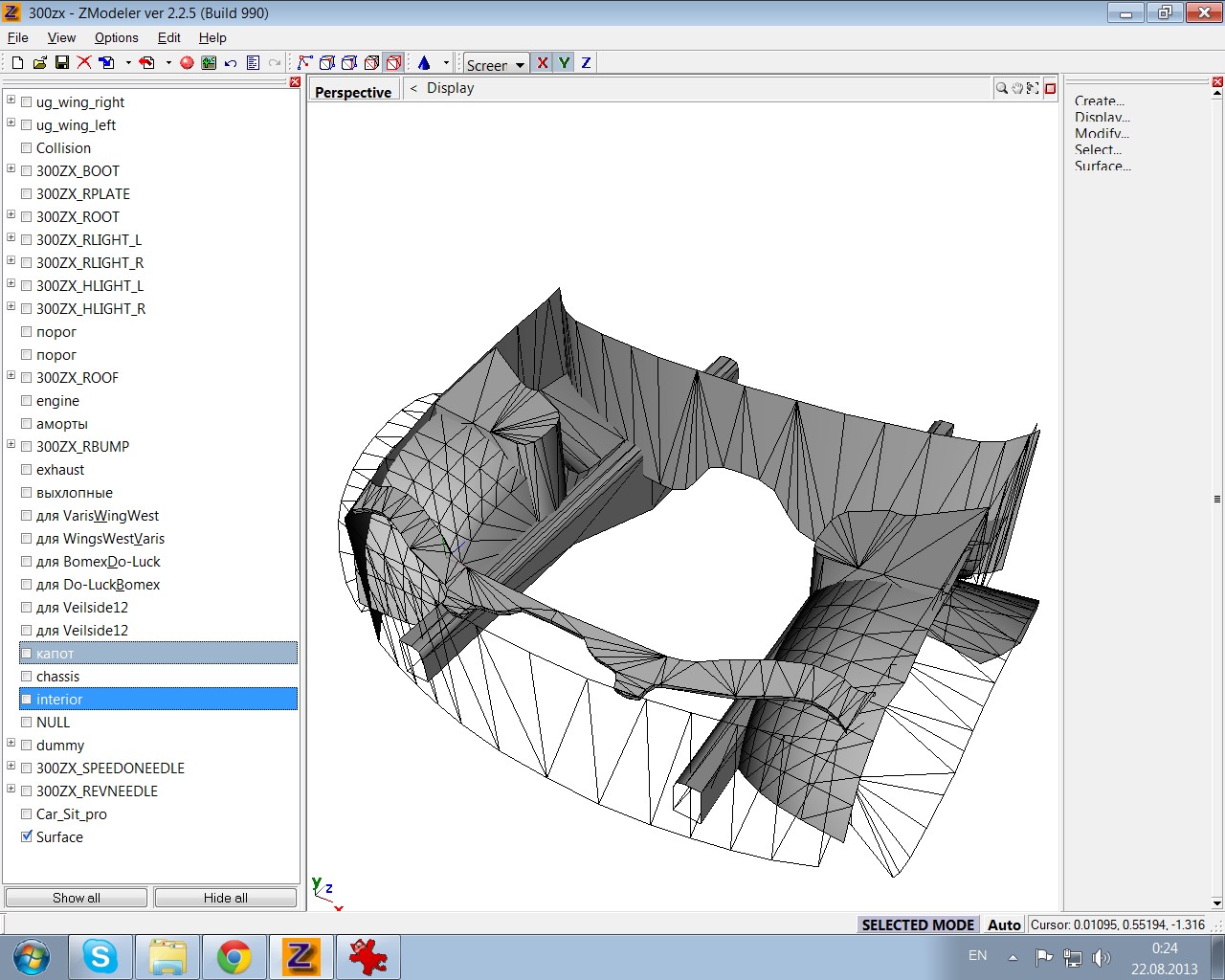Open the Materials editor red sphere icon

click(187, 63)
